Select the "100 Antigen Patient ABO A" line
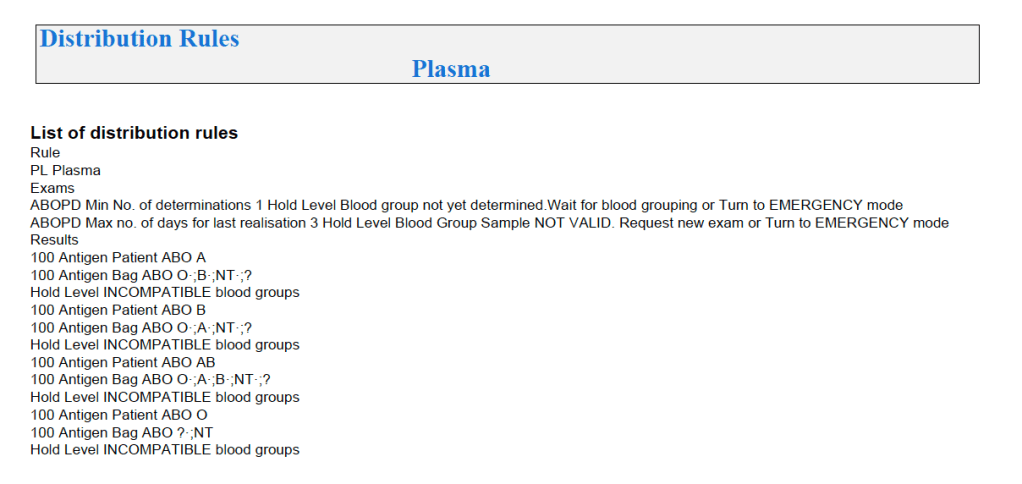This screenshot has height=484, width=1022. coord(118,257)
